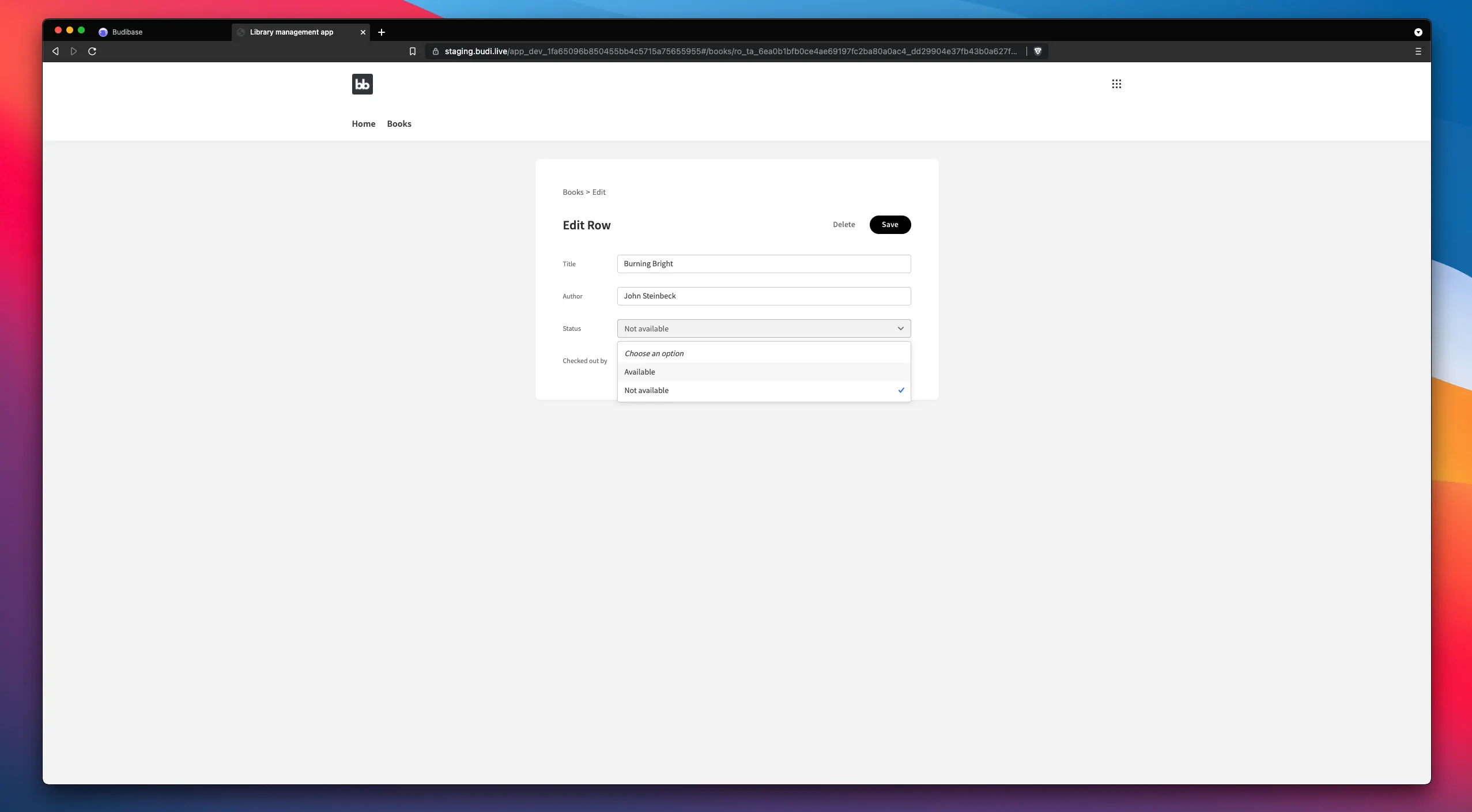Click the browser back navigation arrow
This screenshot has height=812, width=1472.
pos(55,51)
